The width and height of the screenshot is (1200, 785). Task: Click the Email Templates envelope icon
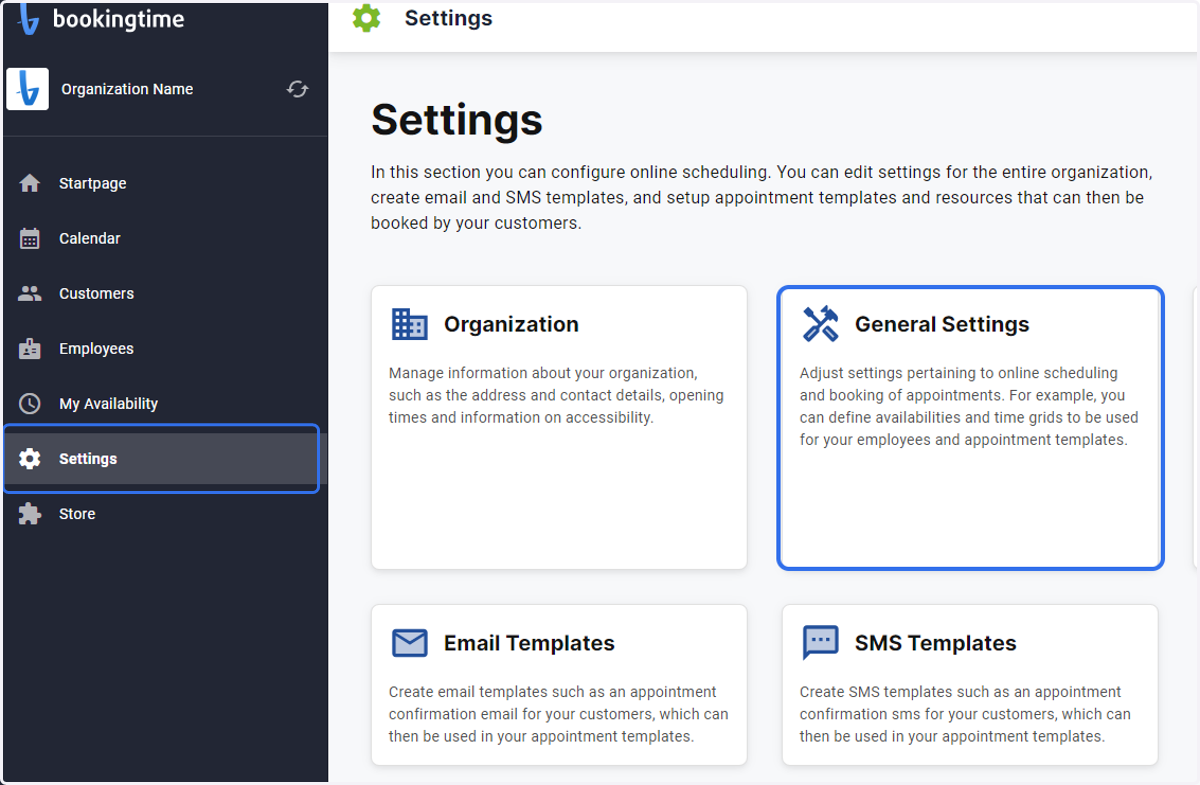click(410, 643)
